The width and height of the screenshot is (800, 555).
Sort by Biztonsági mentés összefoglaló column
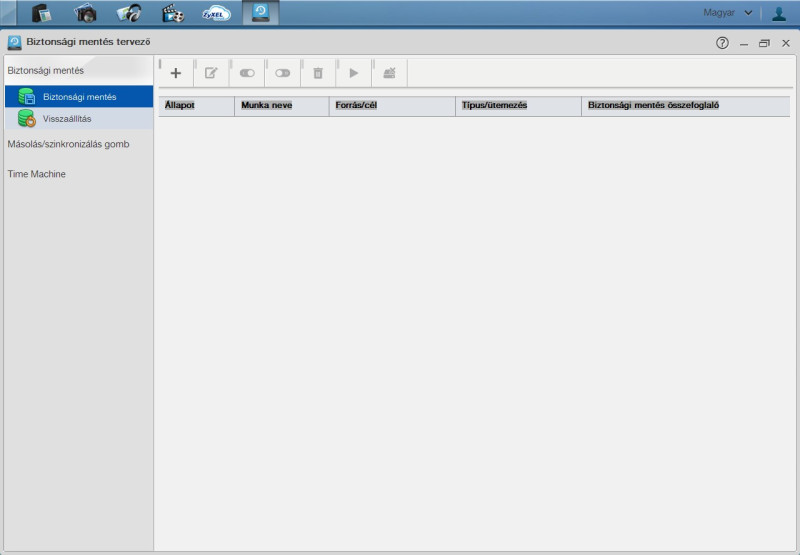(x=686, y=106)
